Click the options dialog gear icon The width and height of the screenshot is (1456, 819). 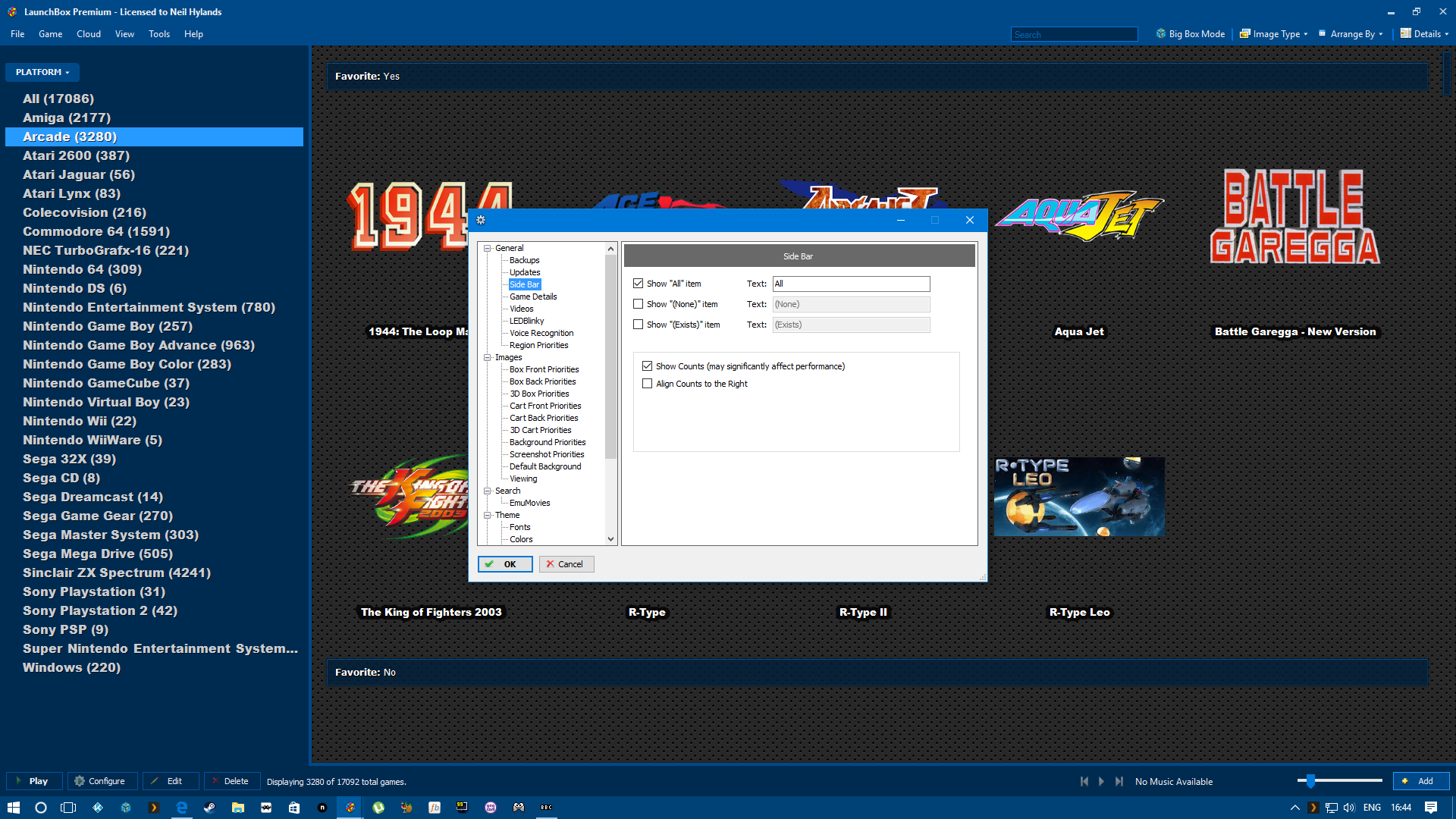pyautogui.click(x=481, y=220)
